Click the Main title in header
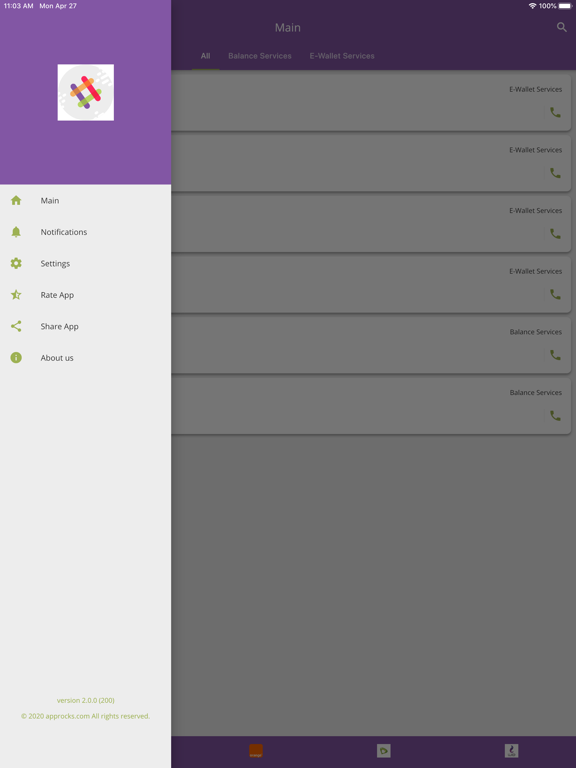 [x=288, y=27]
